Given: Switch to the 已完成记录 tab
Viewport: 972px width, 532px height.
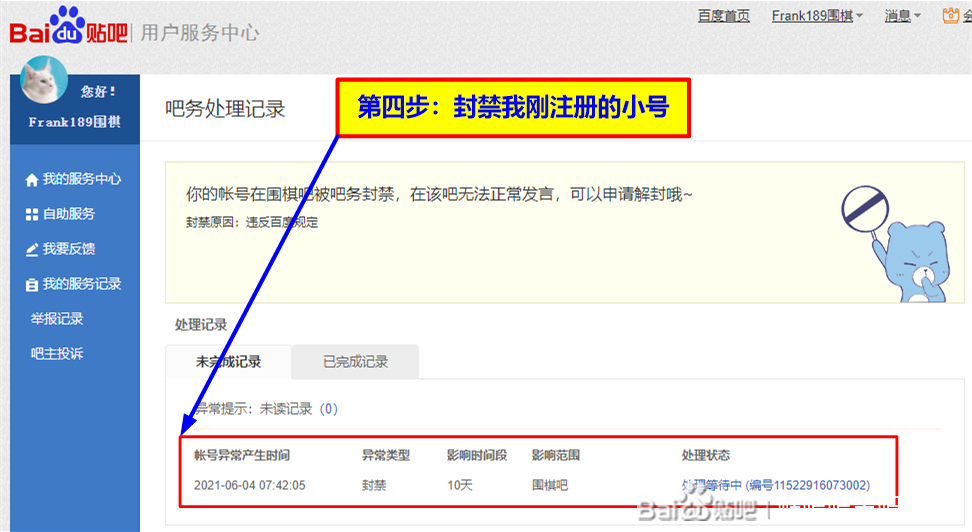Looking at the screenshot, I should [355, 362].
